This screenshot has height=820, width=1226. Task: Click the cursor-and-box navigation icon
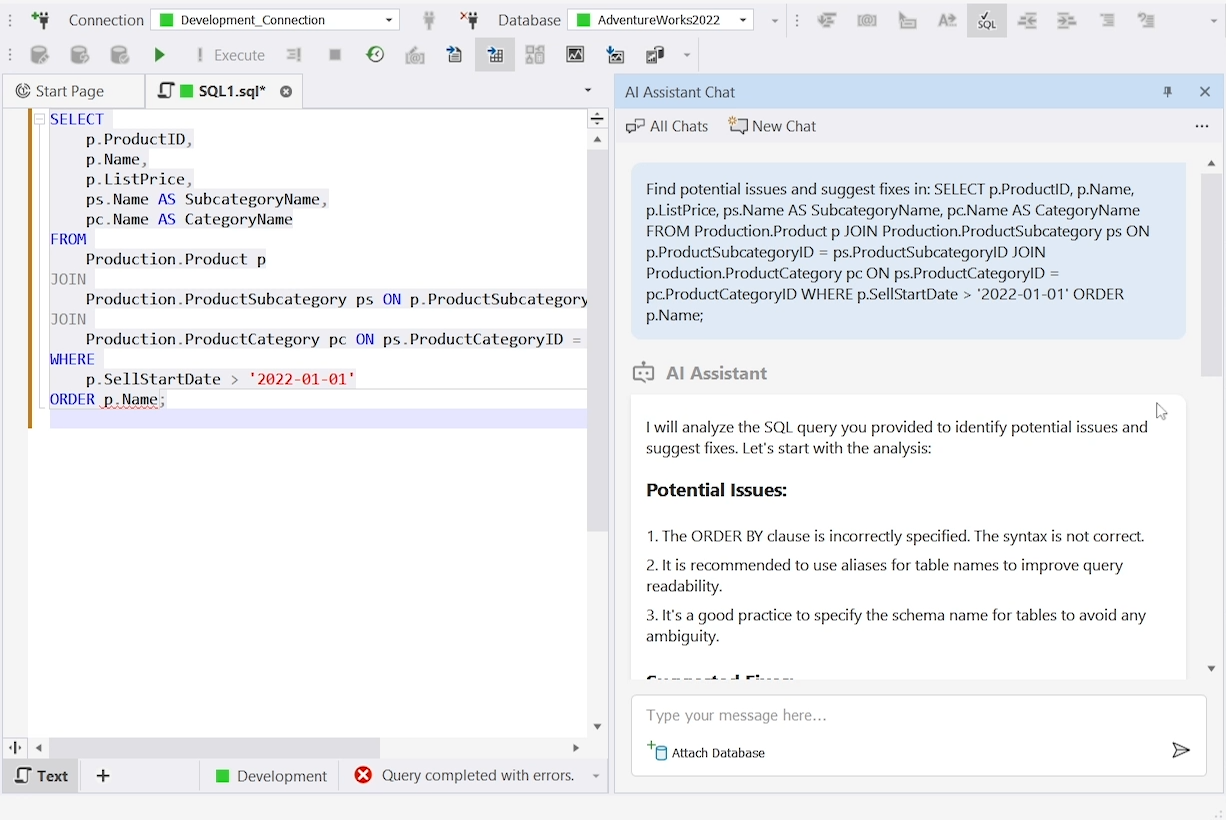[x=907, y=20]
